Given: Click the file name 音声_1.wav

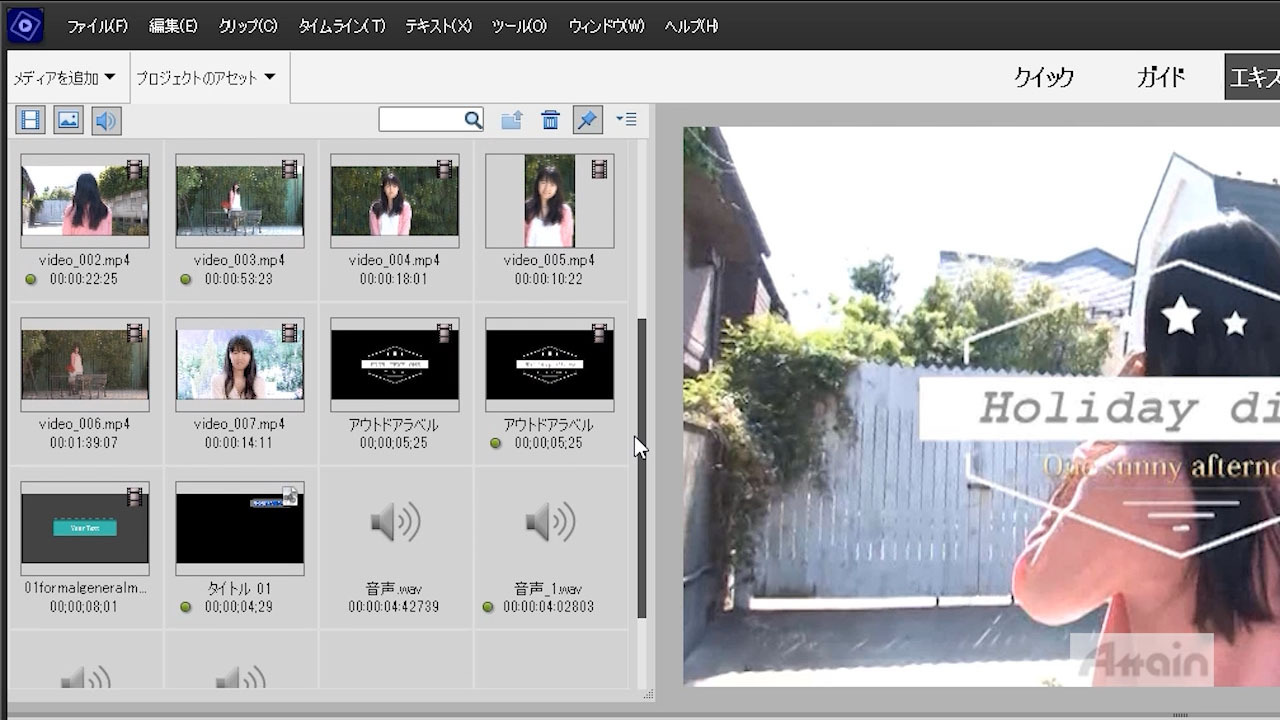Looking at the screenshot, I should click(549, 588).
